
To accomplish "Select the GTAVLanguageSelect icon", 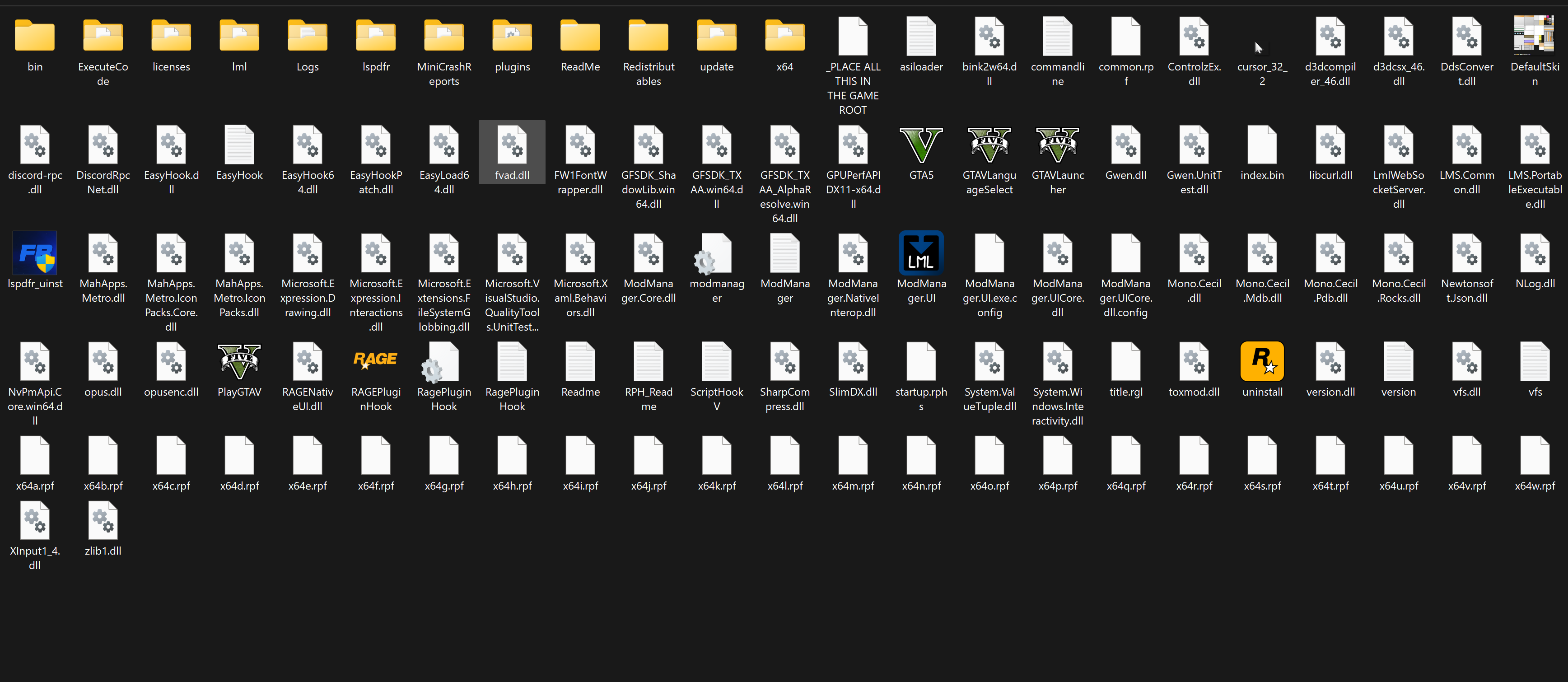I will [989, 146].
